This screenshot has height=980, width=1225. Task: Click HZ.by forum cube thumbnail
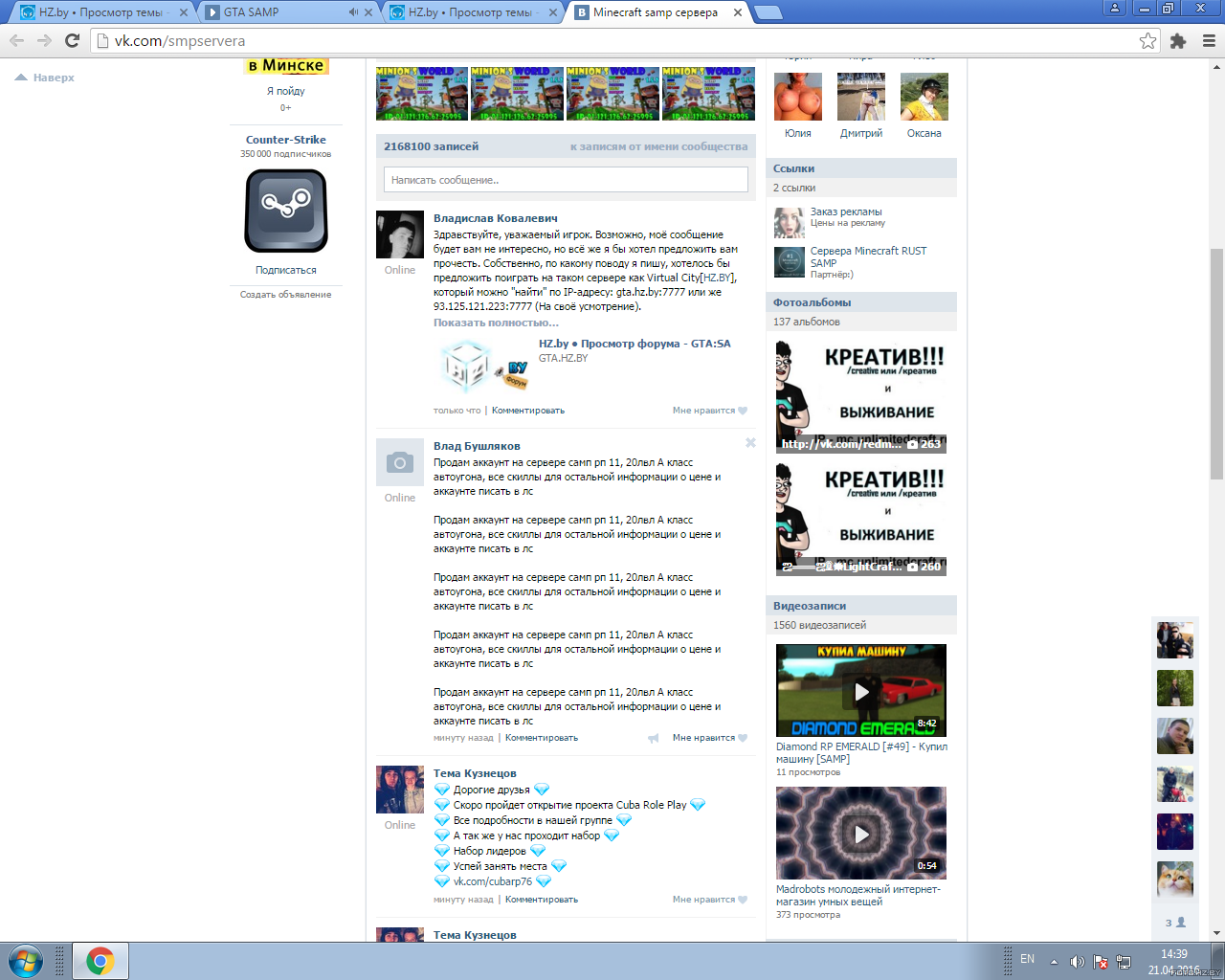pos(484,367)
